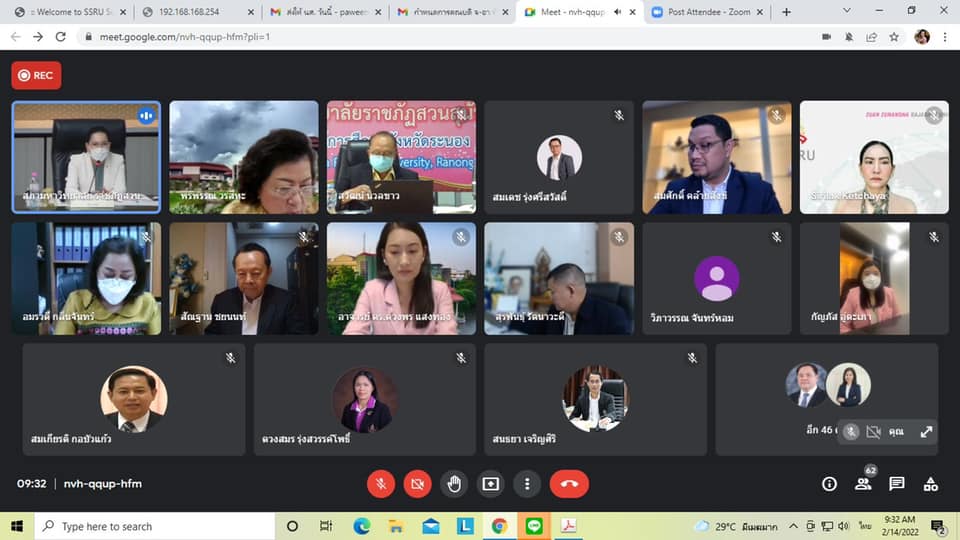This screenshot has height=540, width=960.
Task: Open the meeting details info icon
Action: (829, 484)
